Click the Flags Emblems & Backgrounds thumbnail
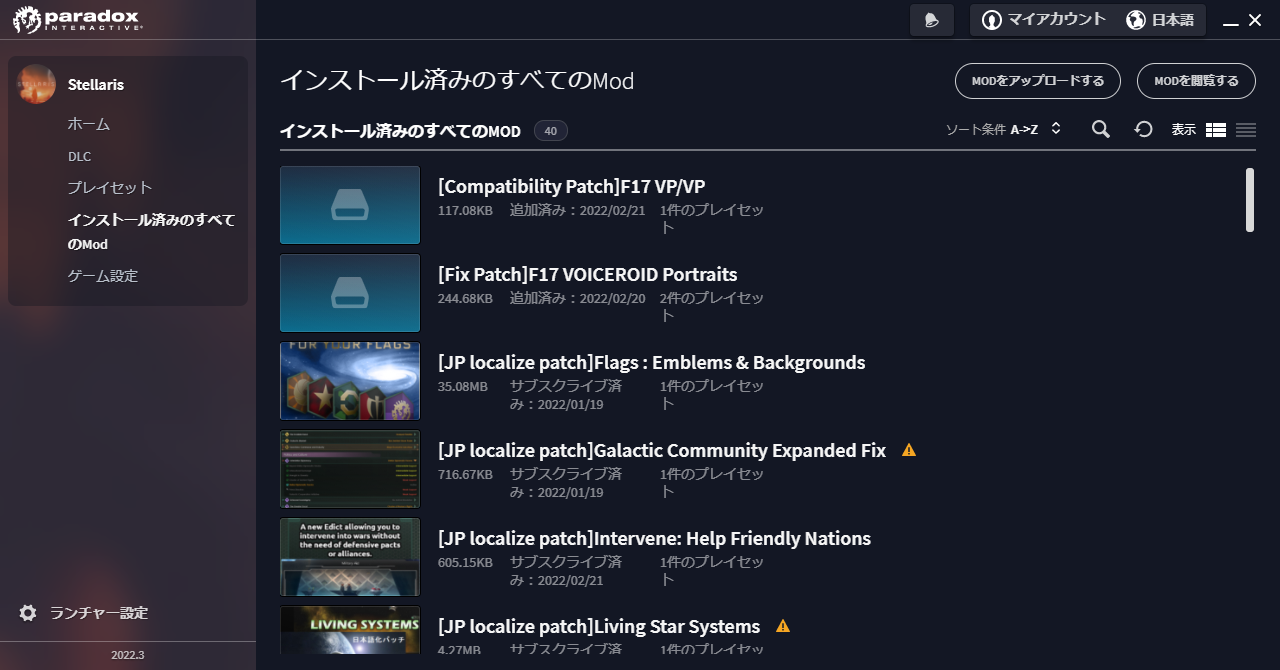Screen dimensions: 1280x670 pyautogui.click(x=350, y=381)
